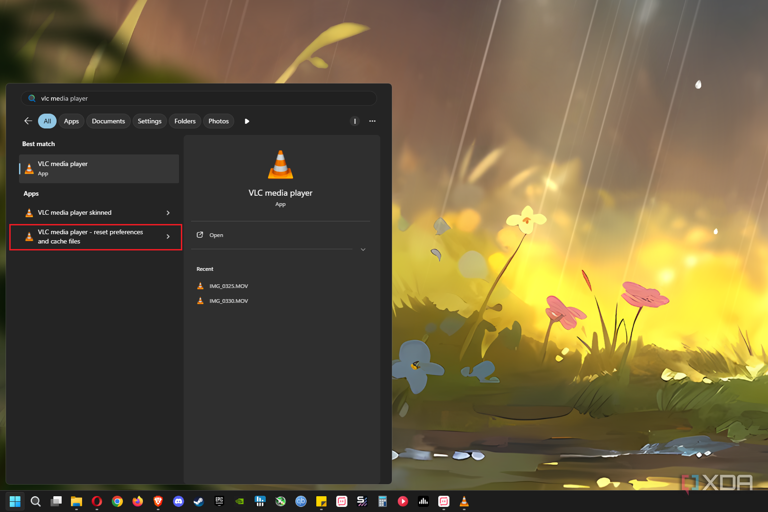Expand more actions with the down chevron
The width and height of the screenshot is (768, 512).
363,249
